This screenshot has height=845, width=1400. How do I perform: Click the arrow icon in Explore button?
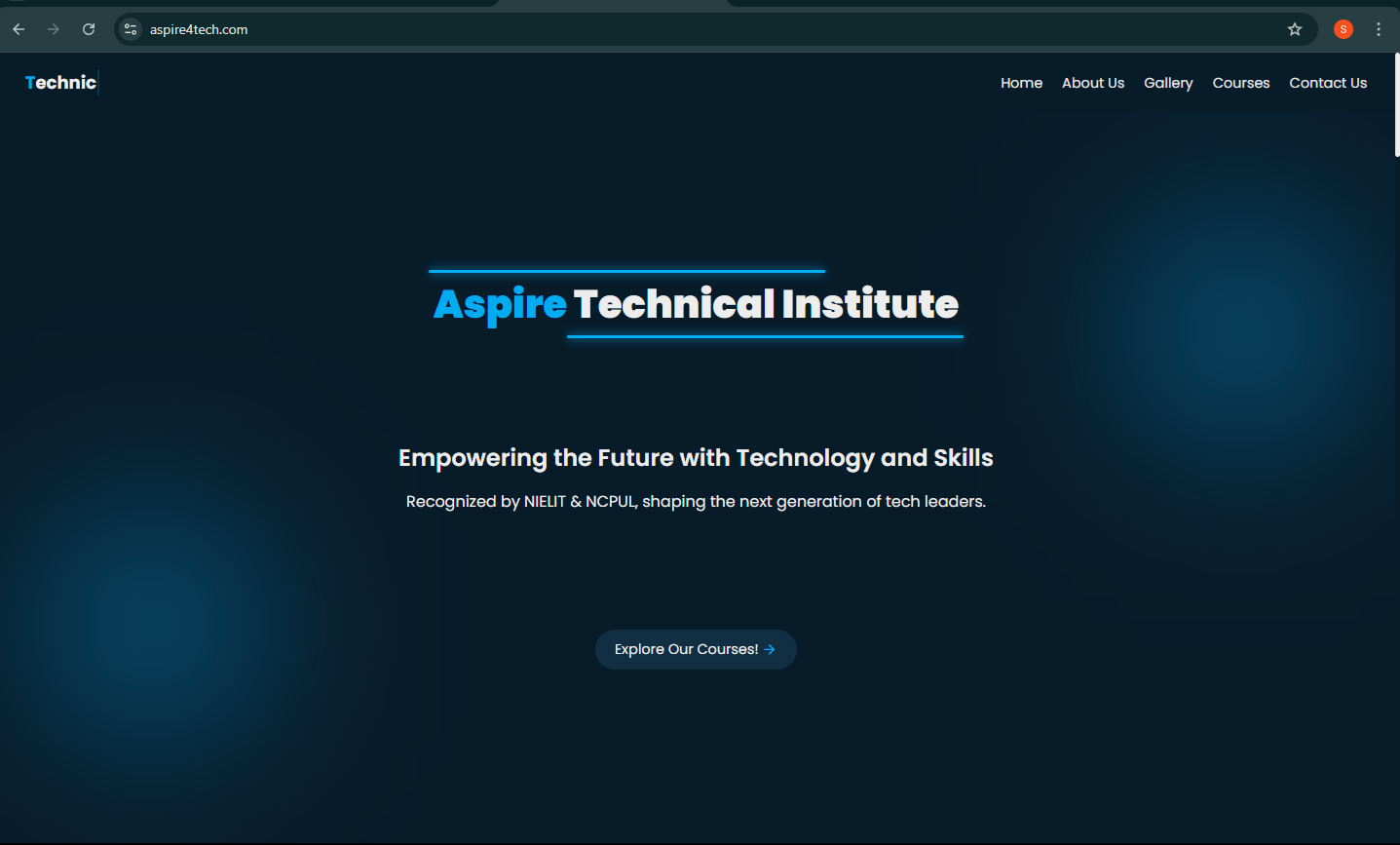tap(770, 649)
